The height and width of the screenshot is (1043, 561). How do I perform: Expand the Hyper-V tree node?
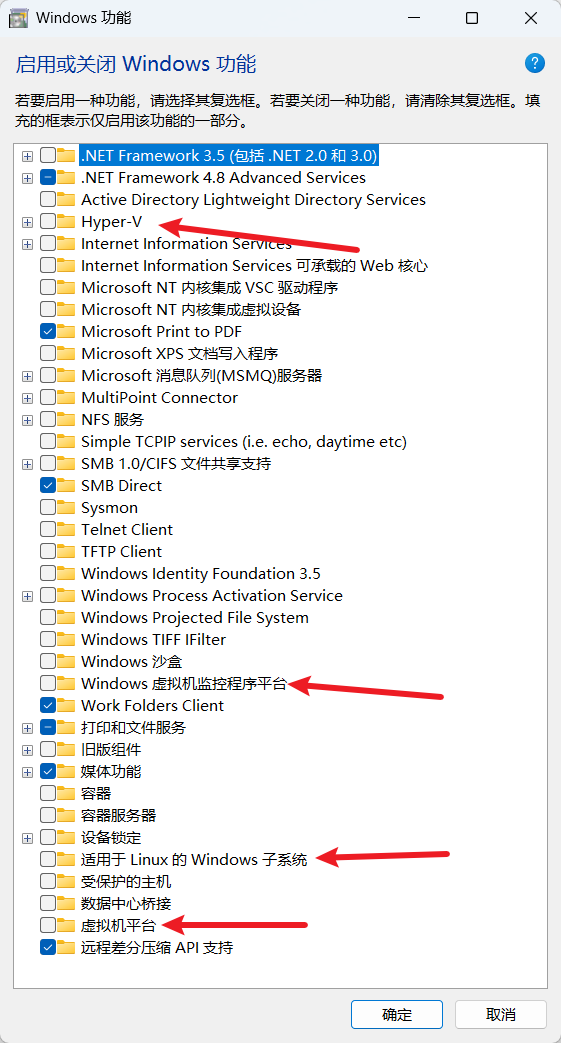(27, 222)
